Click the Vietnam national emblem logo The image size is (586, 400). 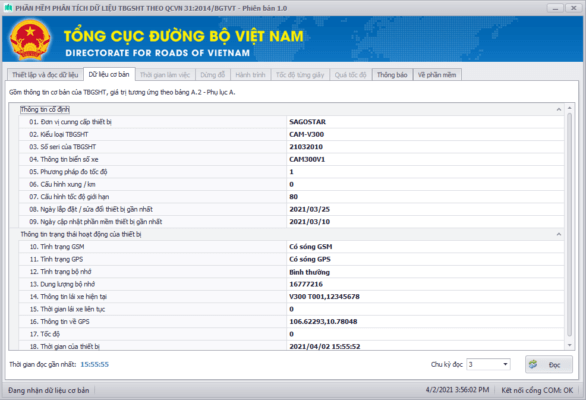[30, 39]
